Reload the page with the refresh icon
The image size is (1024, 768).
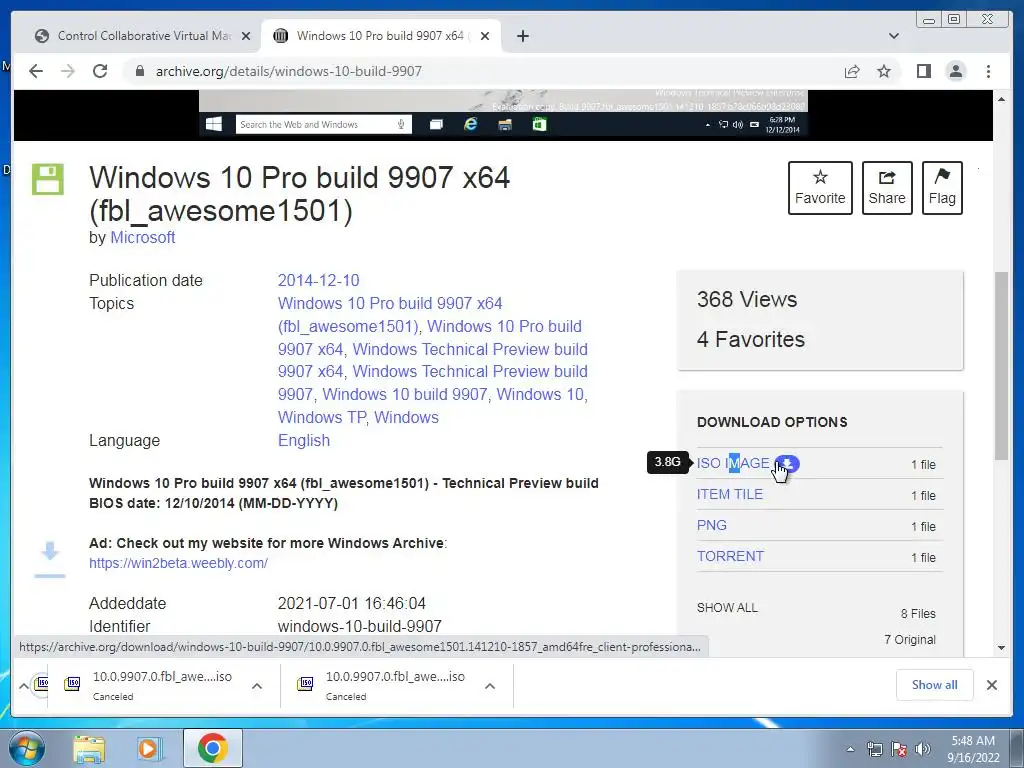100,71
